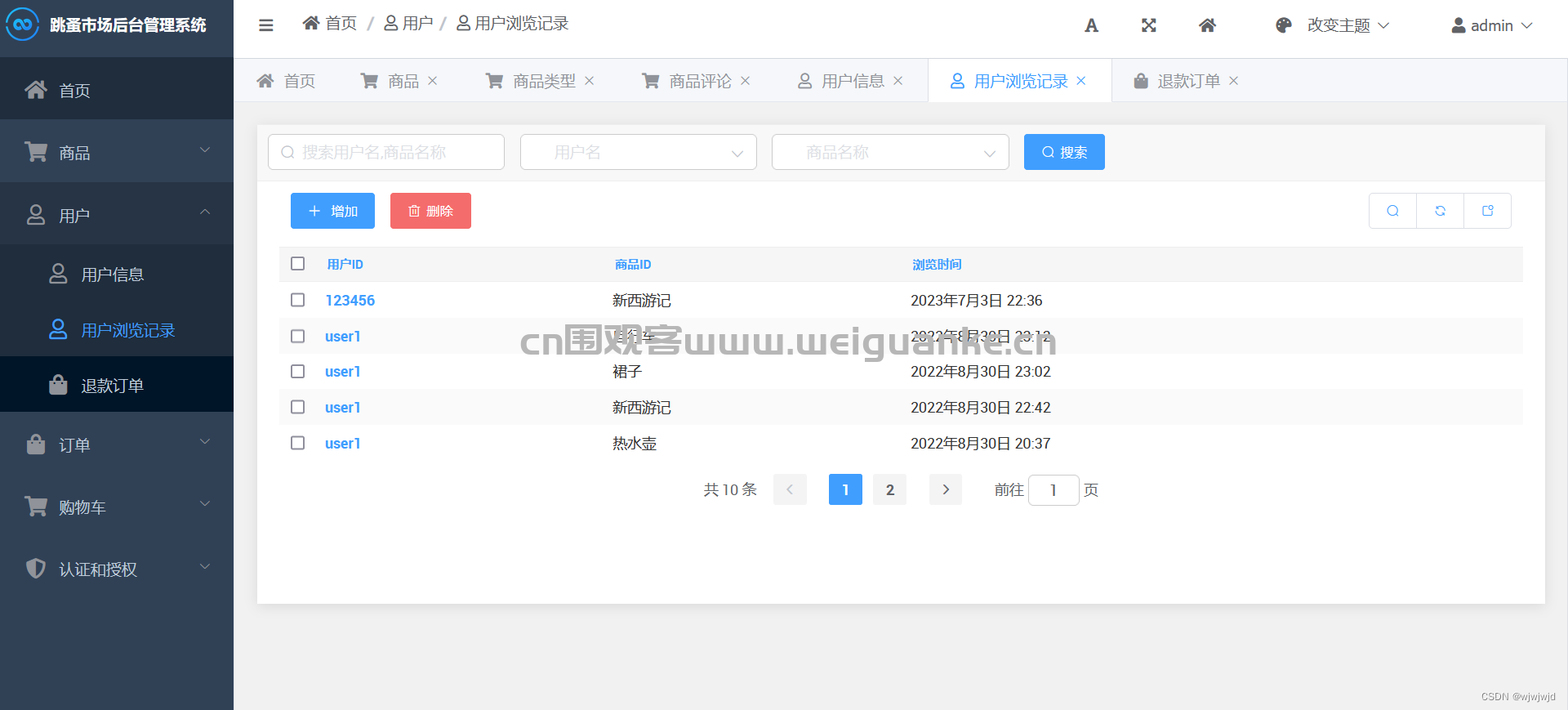This screenshot has height=710, width=1568.
Task: Click the 2023年7月3日 22:36 cell
Action: click(977, 300)
